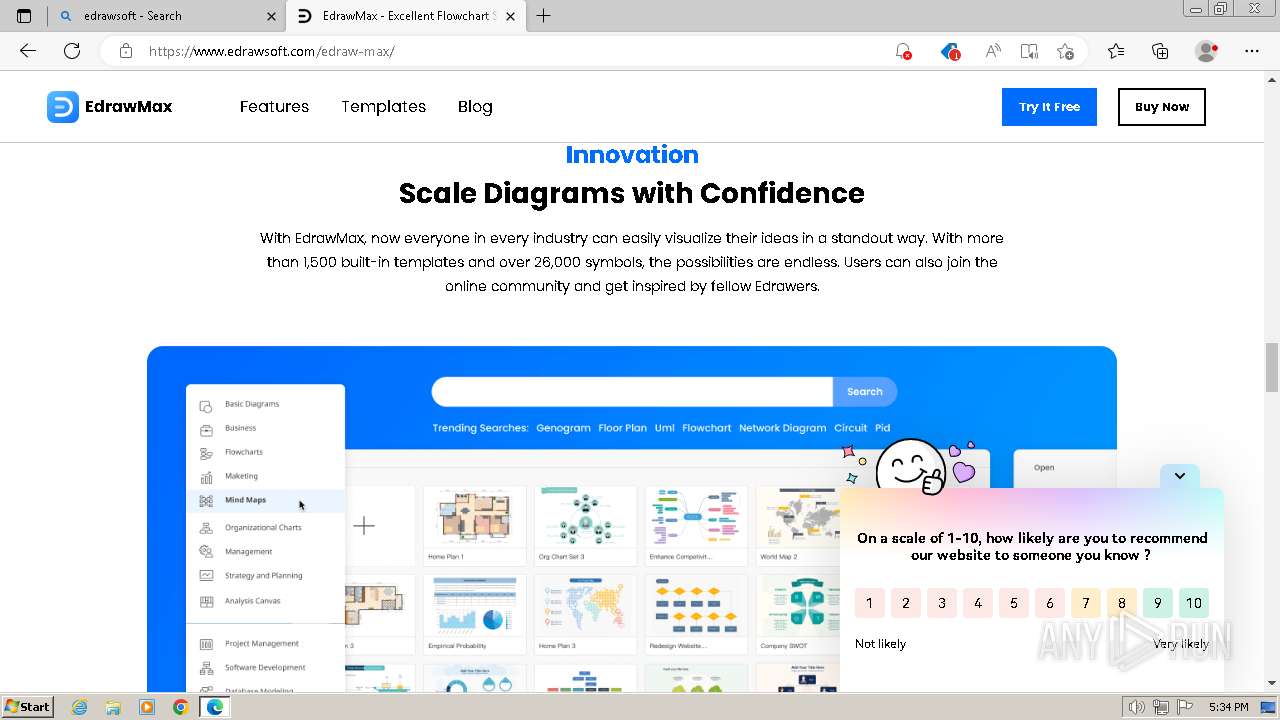Click the Start button
1280x720 pixels.
click(28, 707)
